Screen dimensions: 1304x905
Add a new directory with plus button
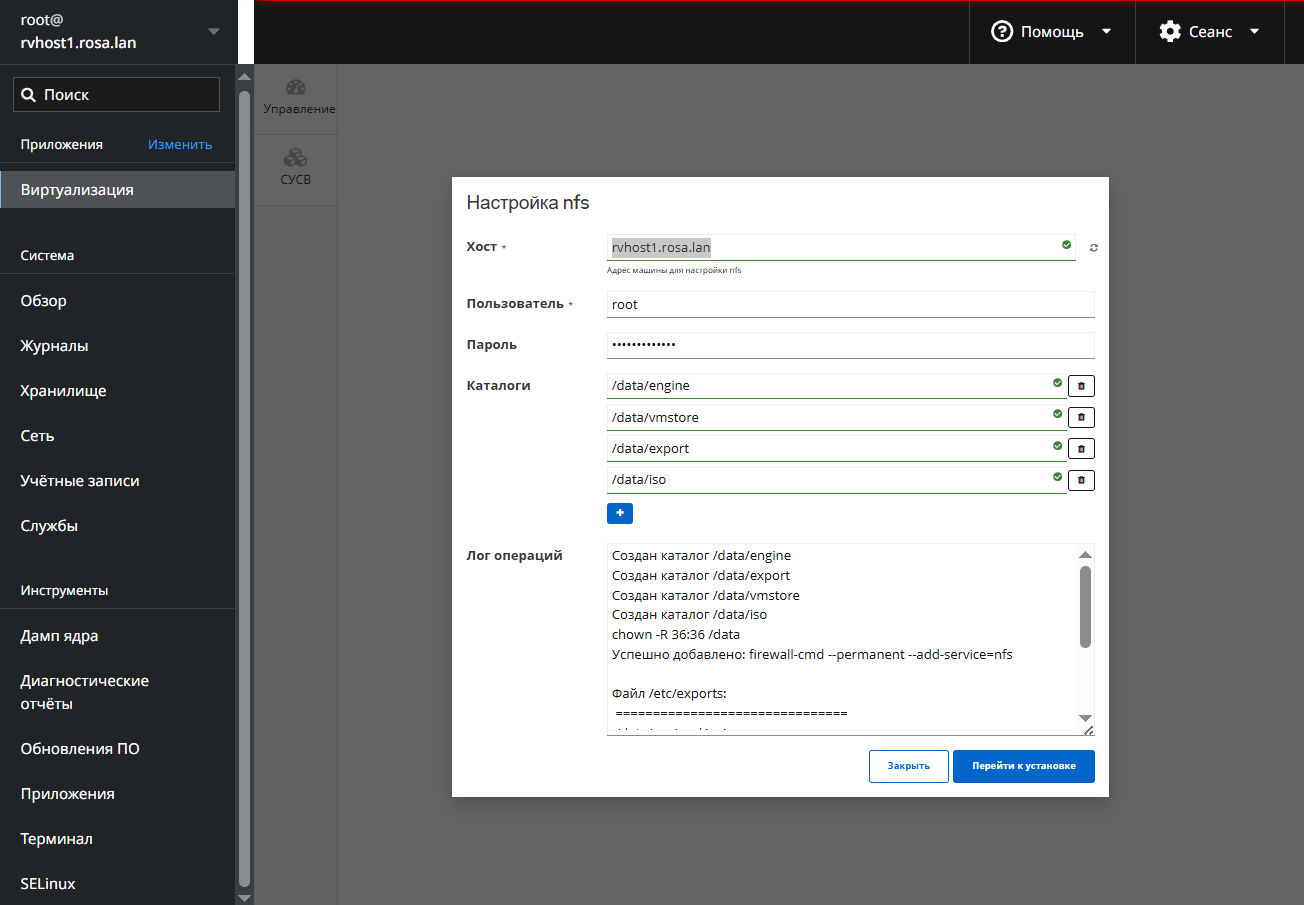pos(619,513)
